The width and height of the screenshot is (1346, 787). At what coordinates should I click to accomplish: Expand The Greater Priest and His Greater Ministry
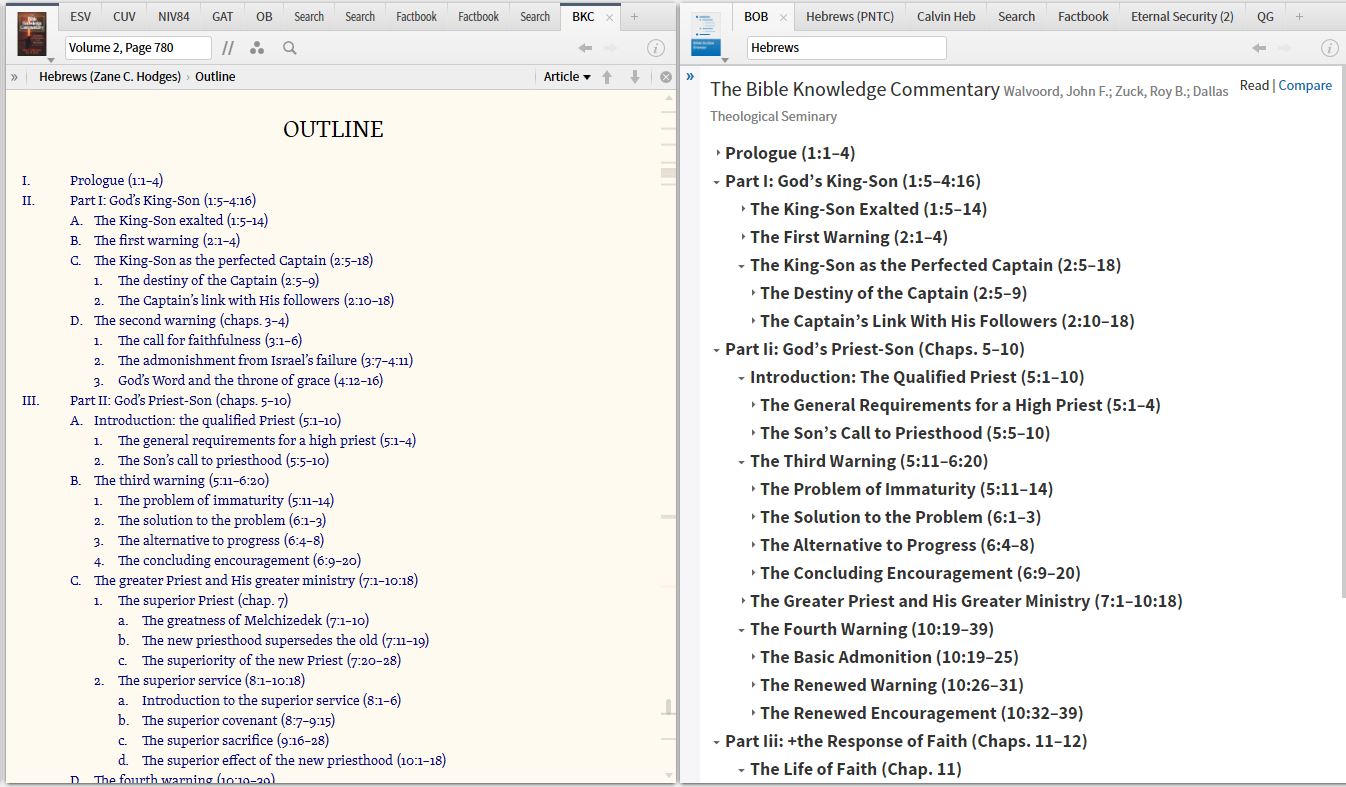(742, 601)
